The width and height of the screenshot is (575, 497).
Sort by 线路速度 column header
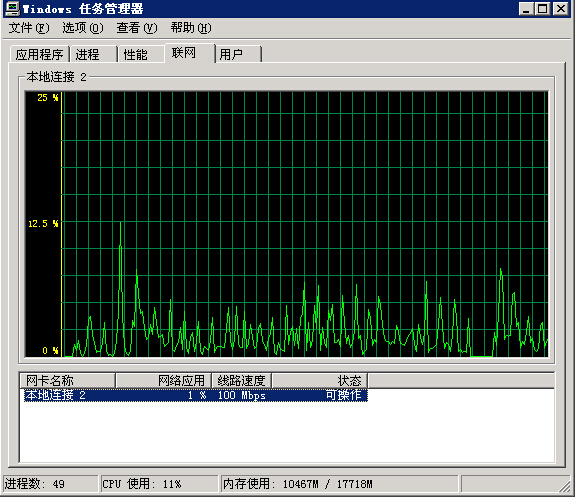click(242, 380)
